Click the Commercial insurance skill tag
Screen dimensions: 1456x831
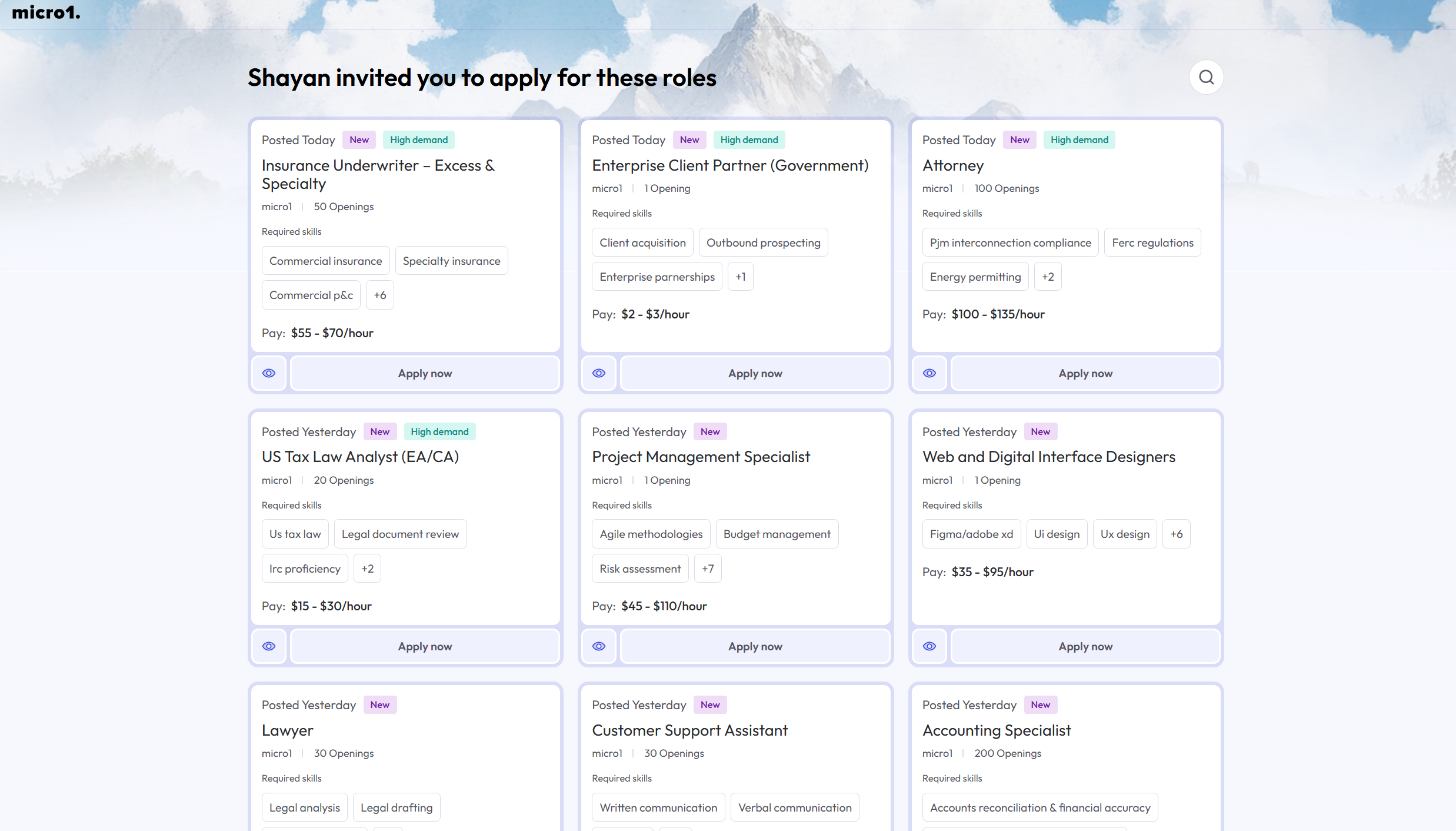click(325, 261)
